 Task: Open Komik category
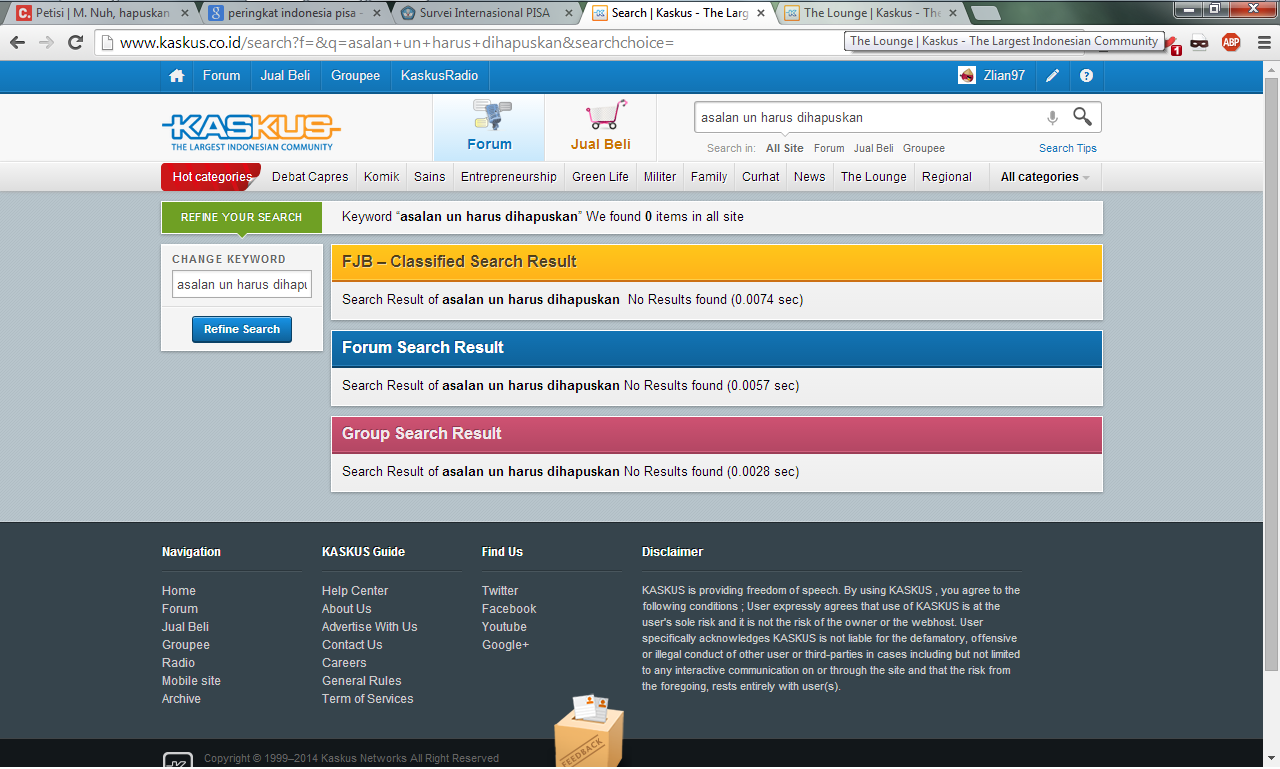(x=381, y=177)
